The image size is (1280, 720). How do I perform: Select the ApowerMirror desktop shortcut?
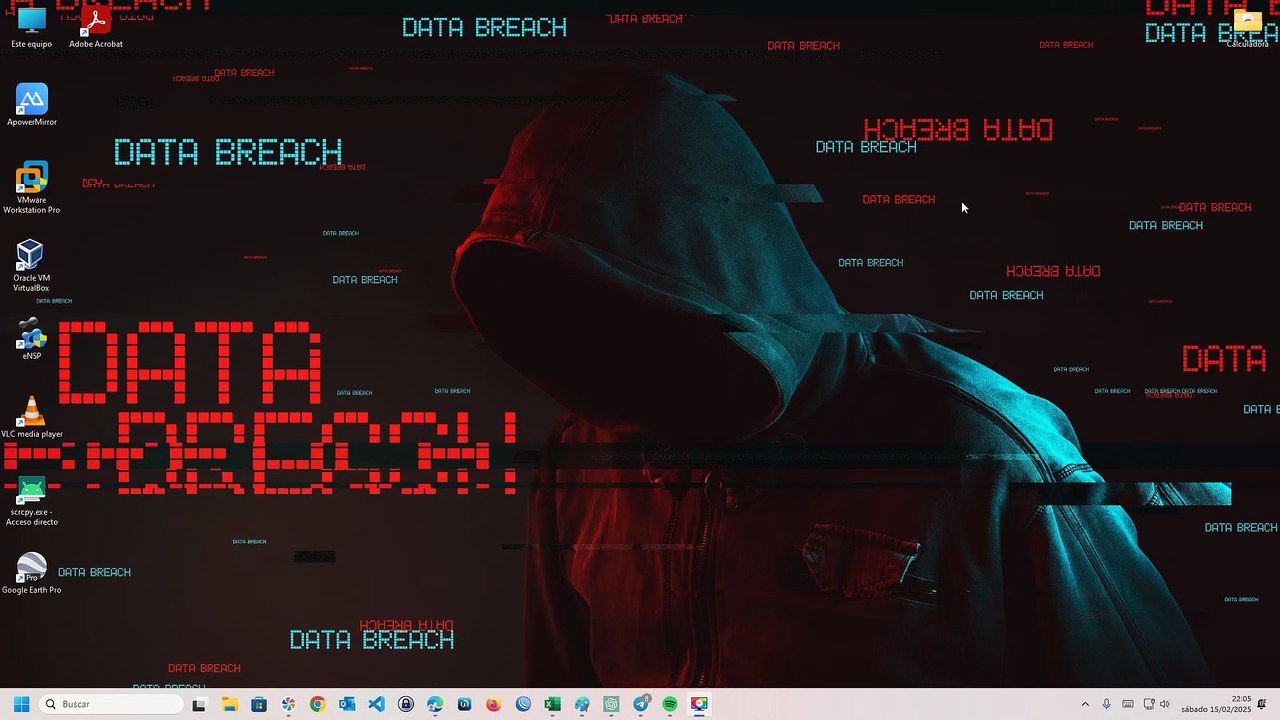tap(32, 105)
